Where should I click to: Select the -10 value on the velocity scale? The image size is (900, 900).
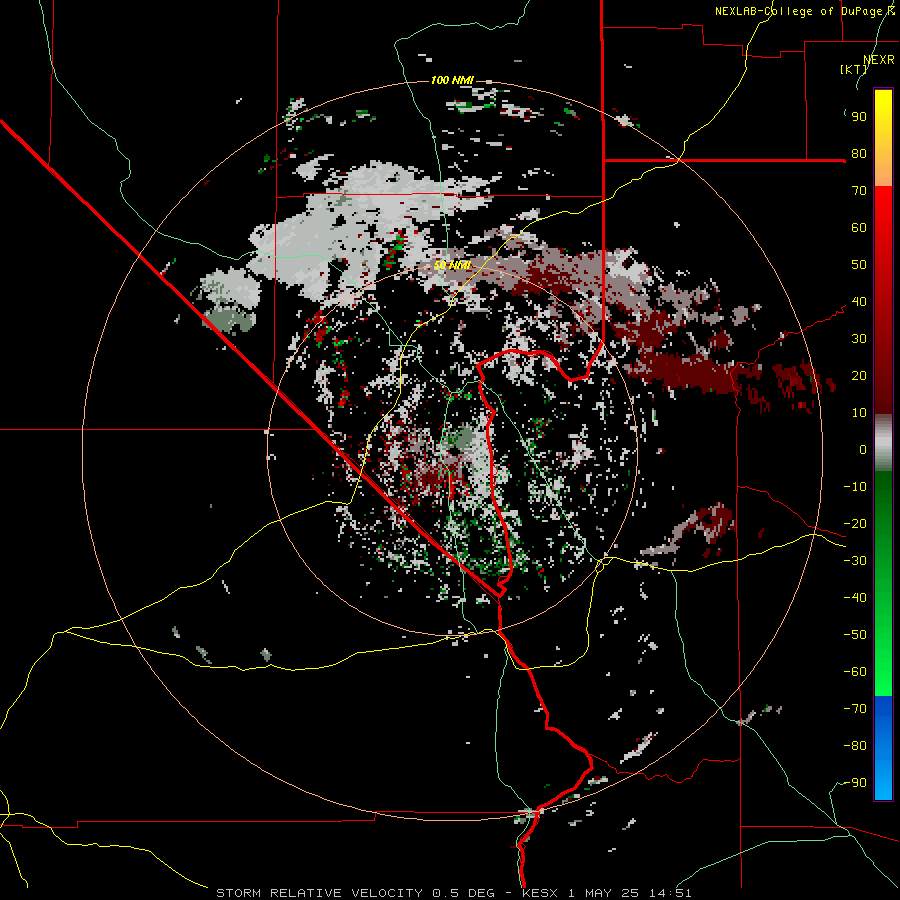coord(855,487)
